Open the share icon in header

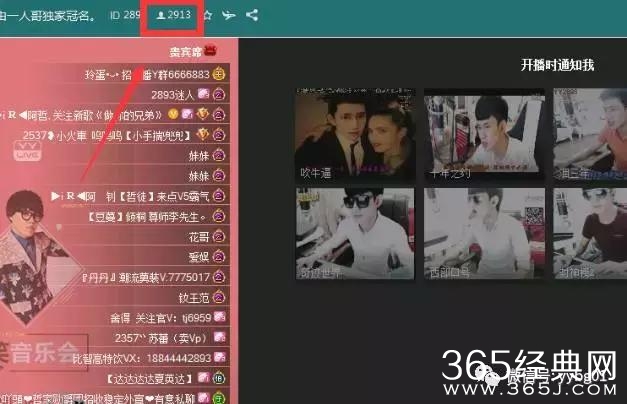251,15
